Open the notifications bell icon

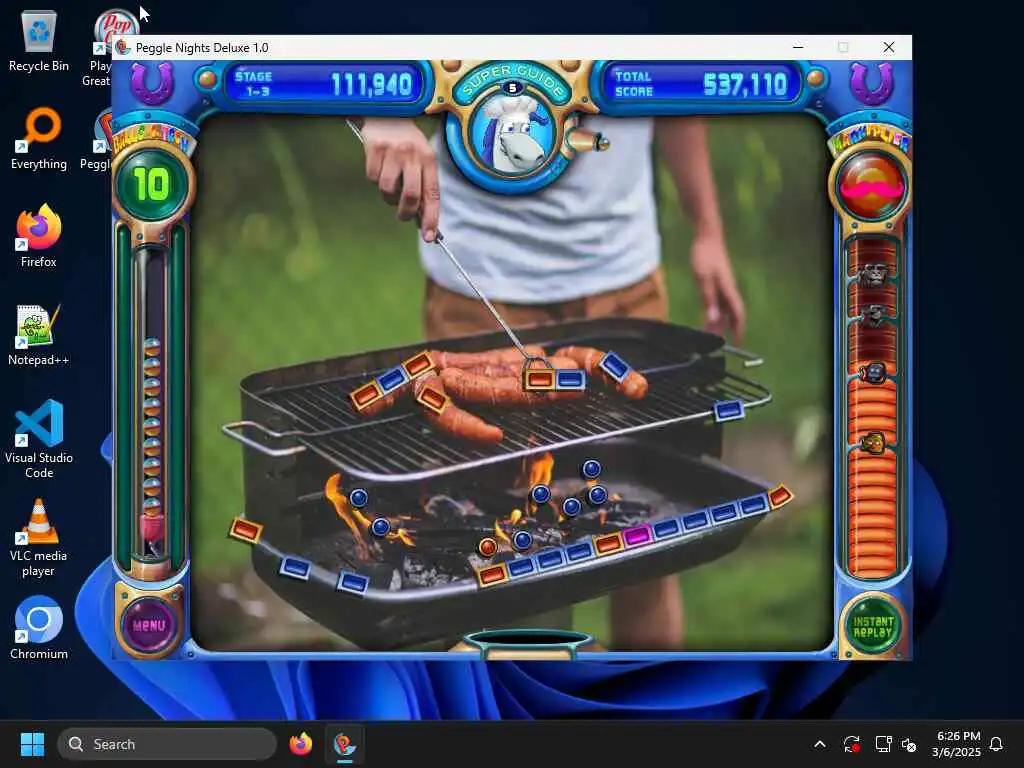click(x=996, y=744)
